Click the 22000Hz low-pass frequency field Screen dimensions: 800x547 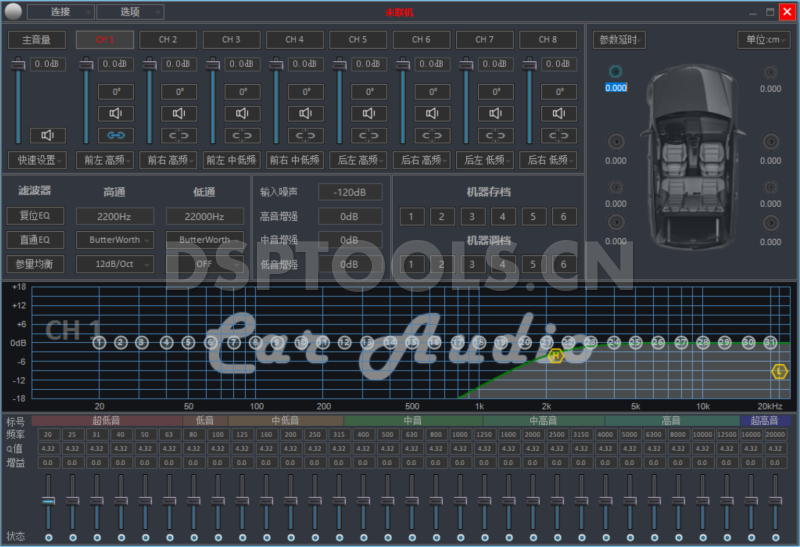pos(205,216)
